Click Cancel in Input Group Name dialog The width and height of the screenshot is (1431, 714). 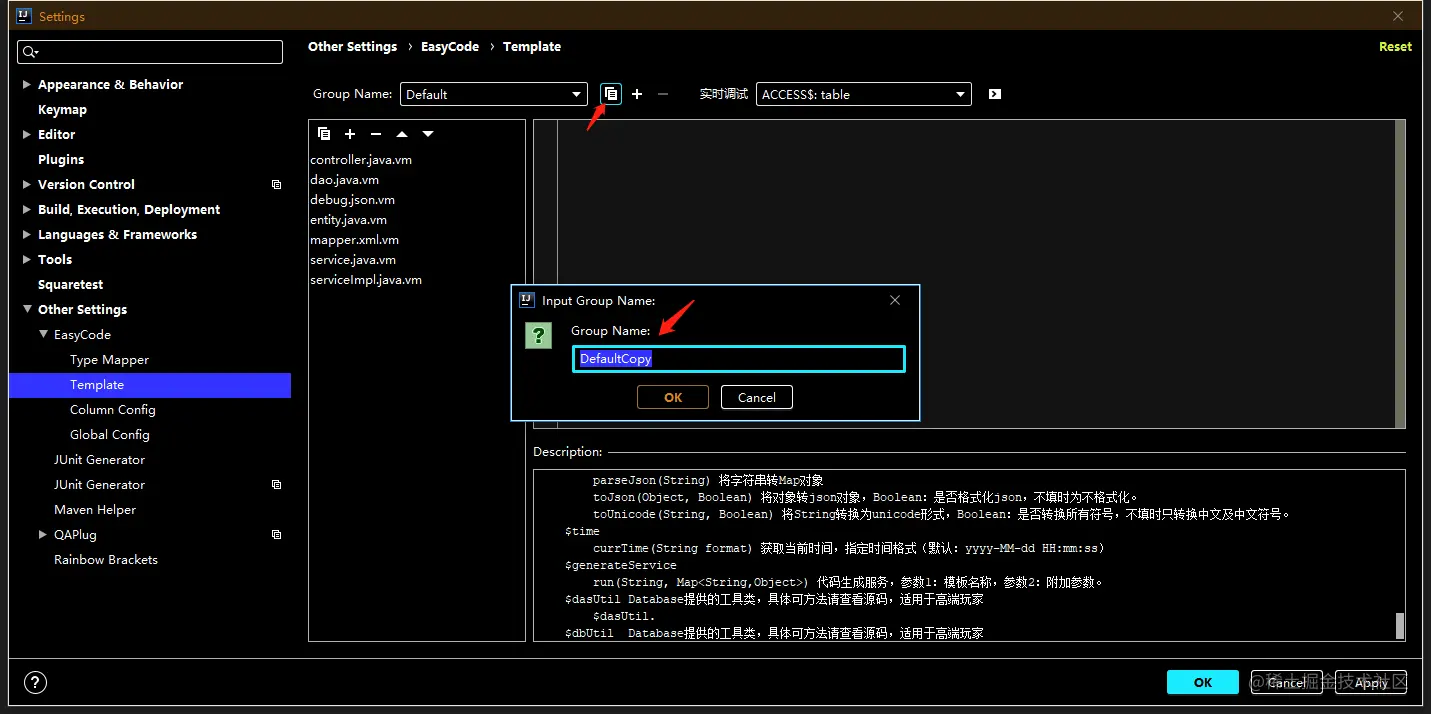click(x=757, y=397)
